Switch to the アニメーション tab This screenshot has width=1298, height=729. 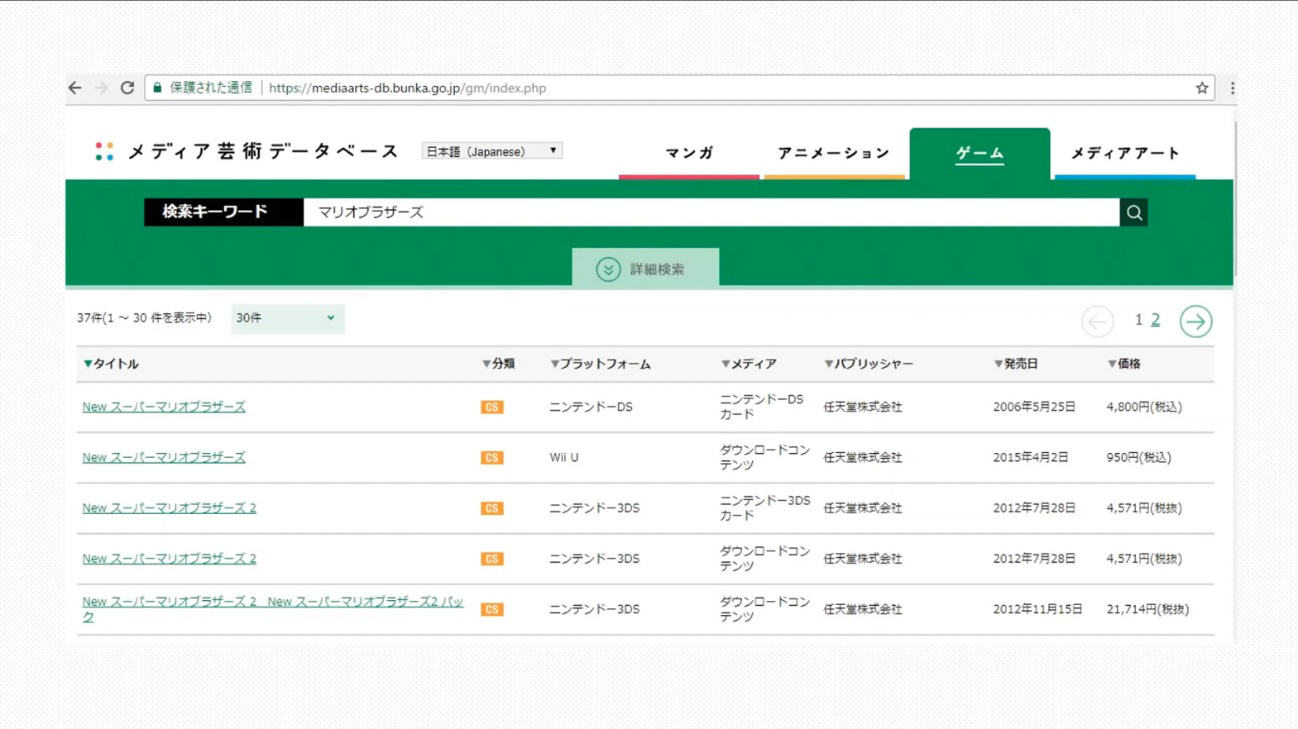click(x=834, y=153)
